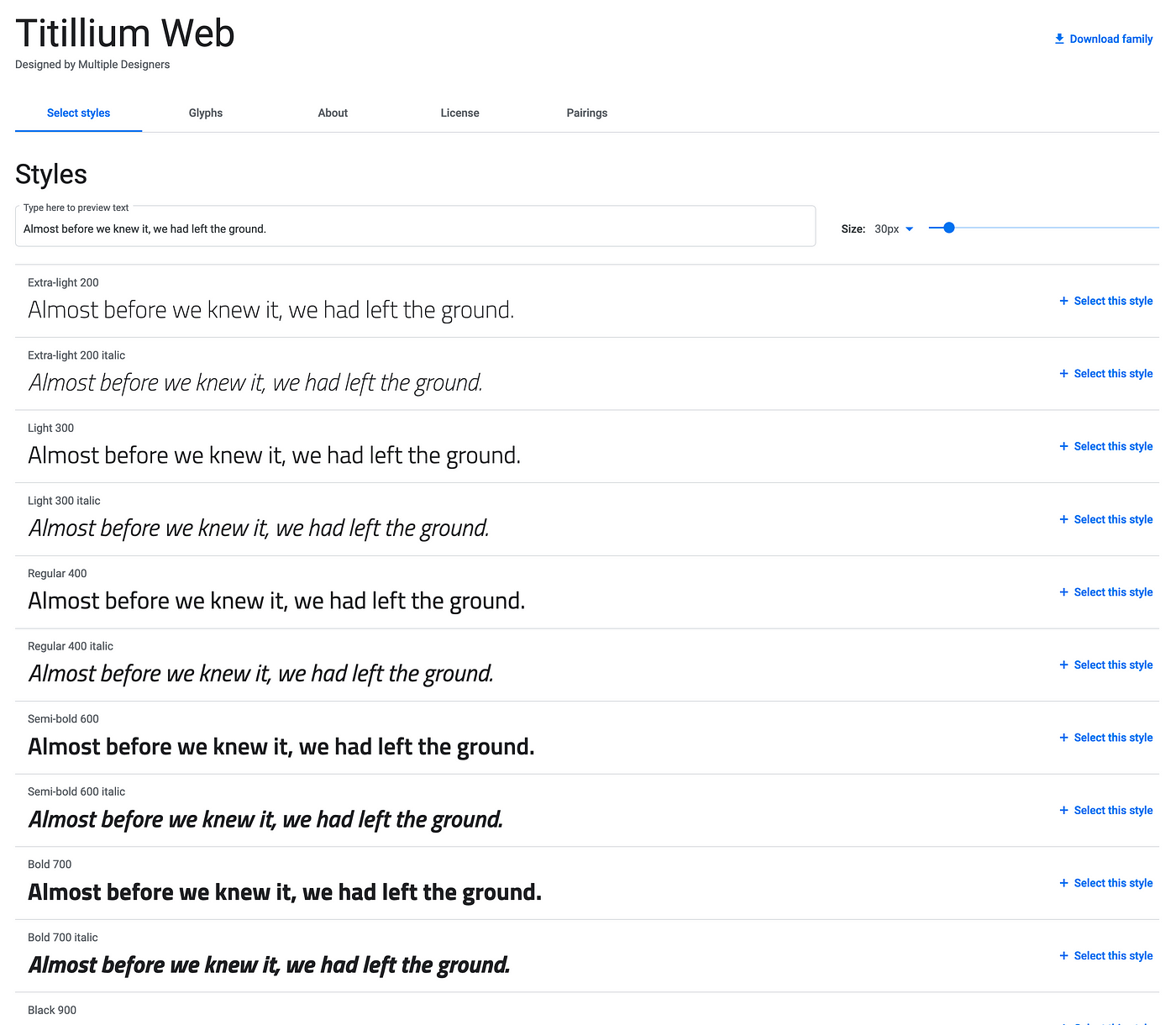Select this style for Light 300 italic
This screenshot has height=1025, width=1176.
point(1113,519)
